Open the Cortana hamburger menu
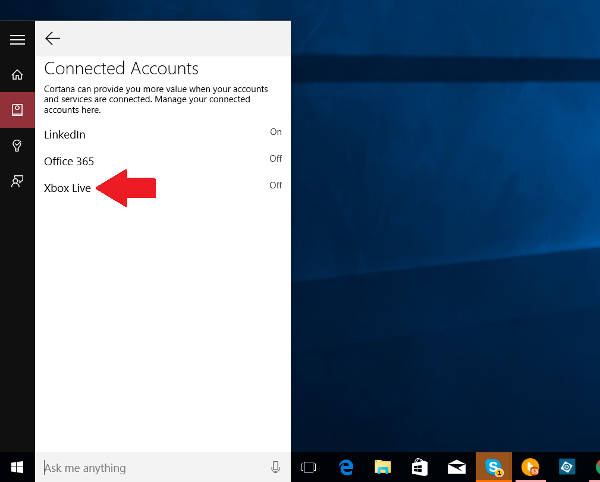 click(17, 39)
